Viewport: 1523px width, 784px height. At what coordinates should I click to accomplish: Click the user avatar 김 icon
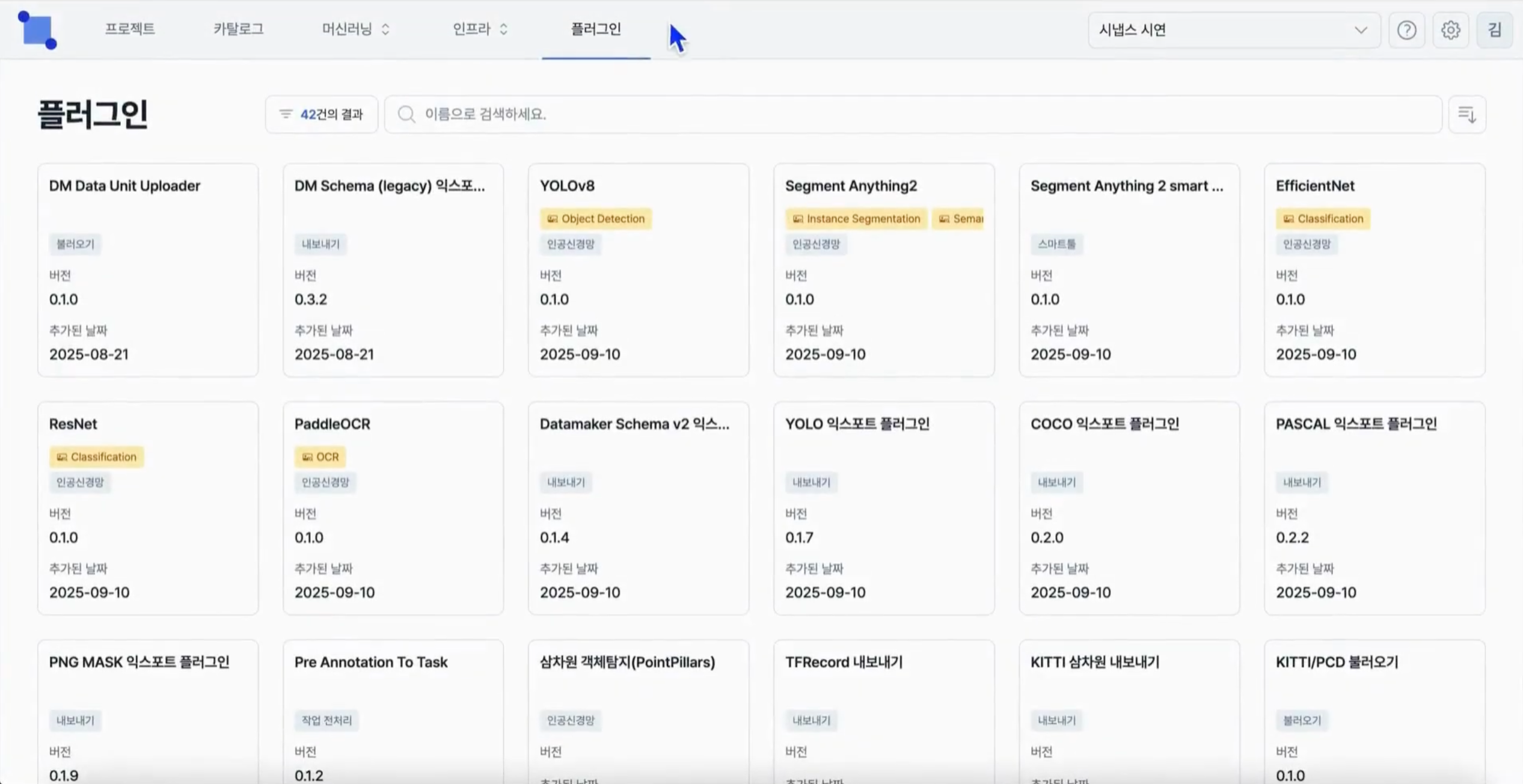pos(1494,30)
